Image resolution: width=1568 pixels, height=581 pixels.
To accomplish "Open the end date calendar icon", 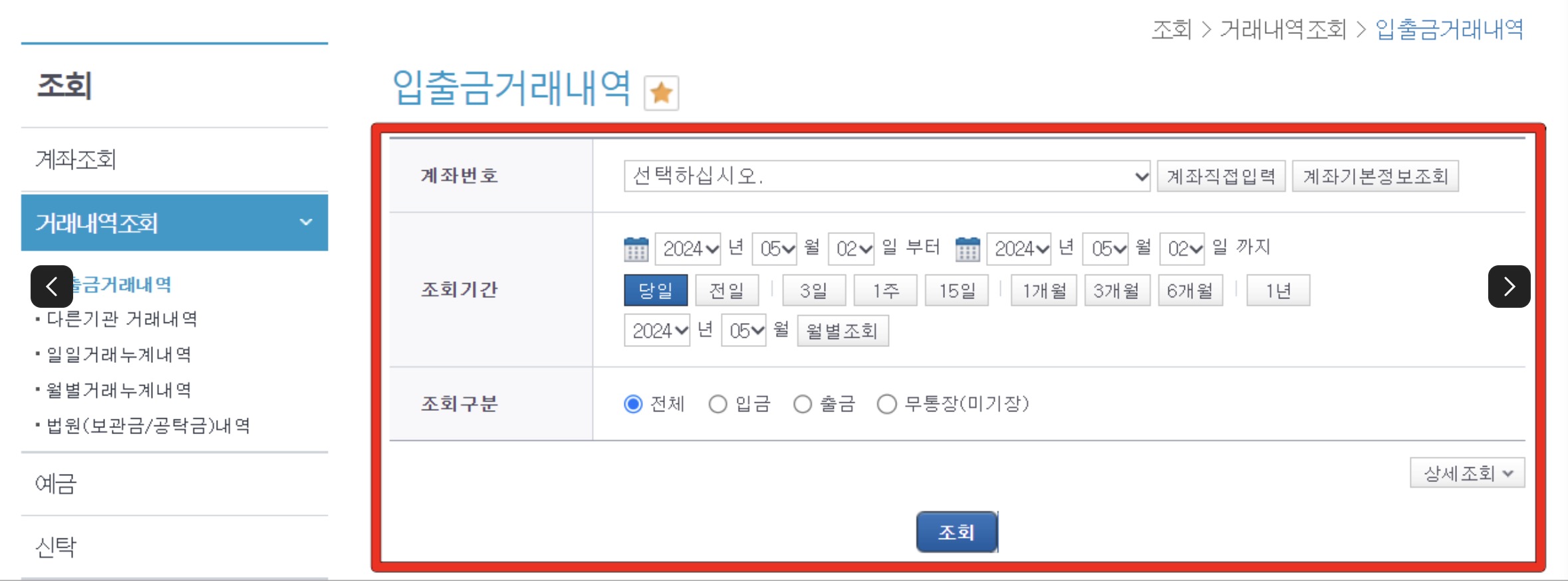I will (968, 249).
